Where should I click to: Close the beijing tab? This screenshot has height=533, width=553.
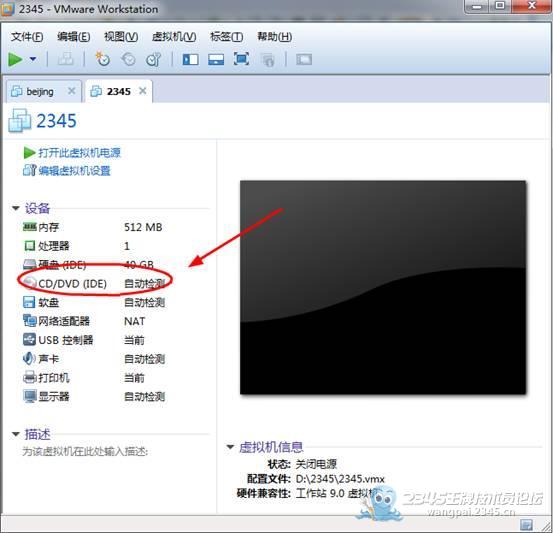click(72, 91)
